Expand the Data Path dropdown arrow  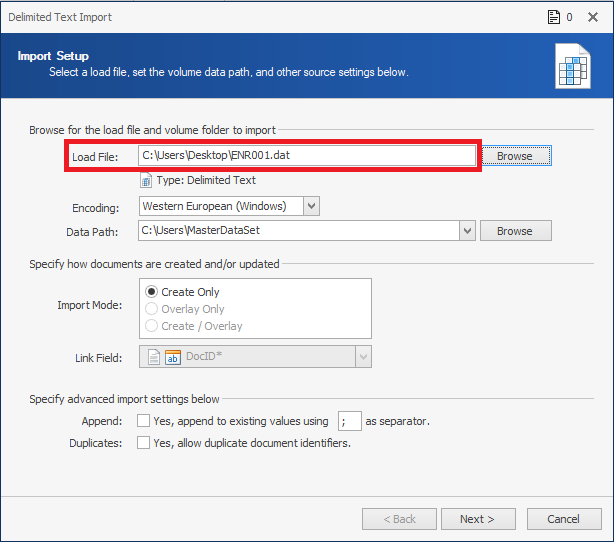[x=467, y=231]
